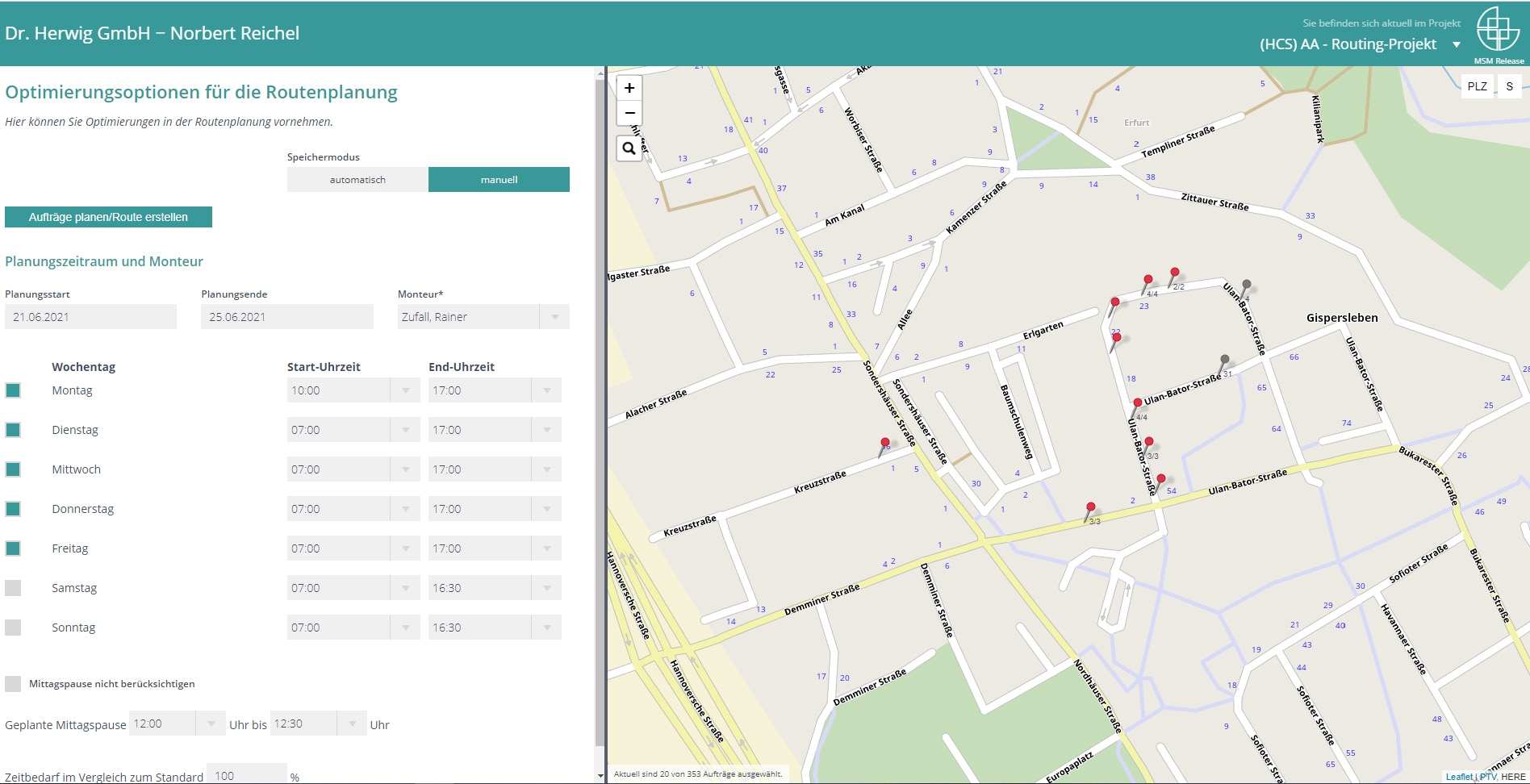This screenshot has height=784, width=1530.
Task: Uncheck the Montag weekday checkbox
Action: (x=13, y=390)
